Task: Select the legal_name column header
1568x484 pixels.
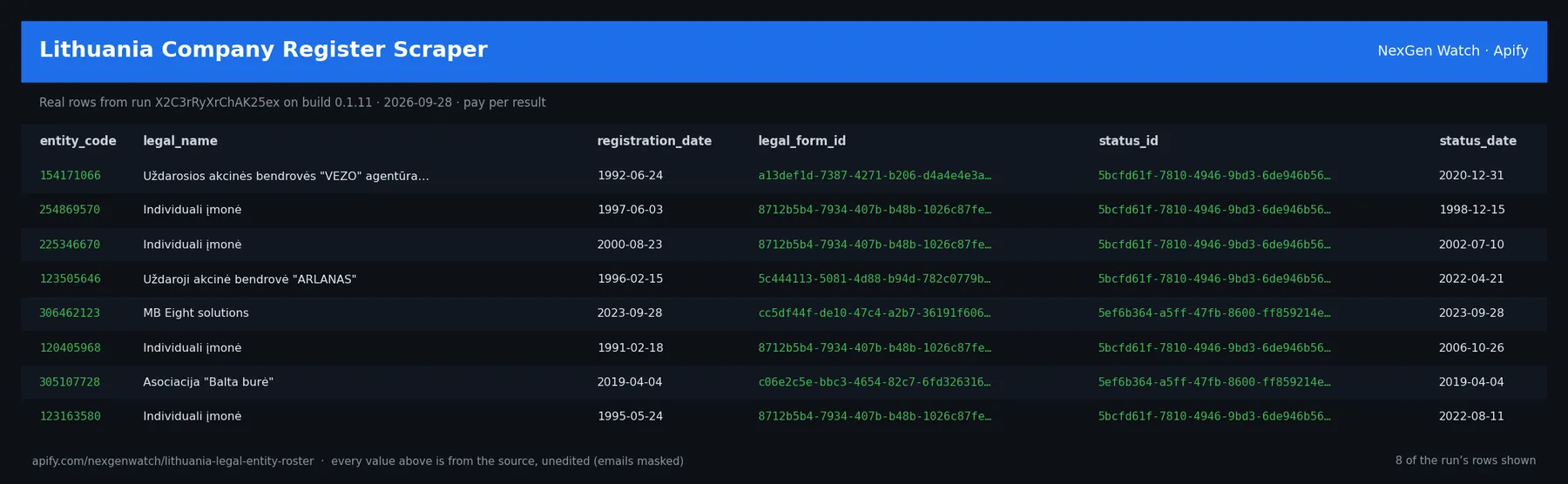Action: 180,141
